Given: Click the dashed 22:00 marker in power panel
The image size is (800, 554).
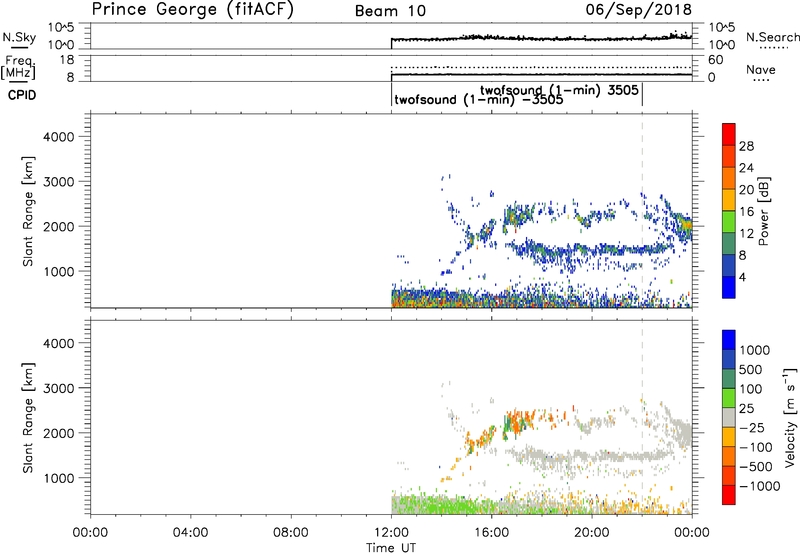Looking at the screenshot, I should point(642,210).
